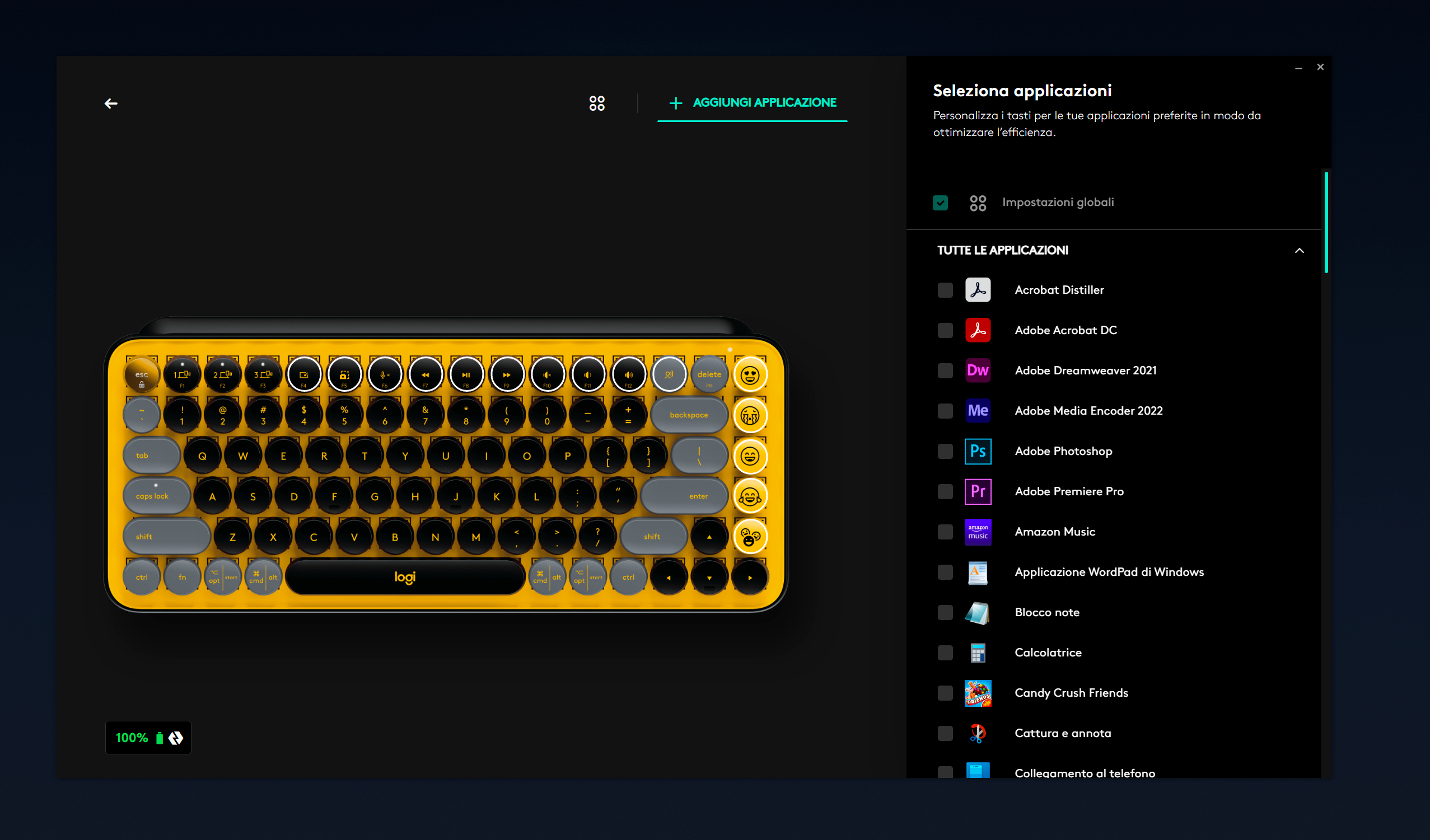Click the Cattura e annota scissors icon
Image resolution: width=1430 pixels, height=840 pixels.
(x=978, y=733)
